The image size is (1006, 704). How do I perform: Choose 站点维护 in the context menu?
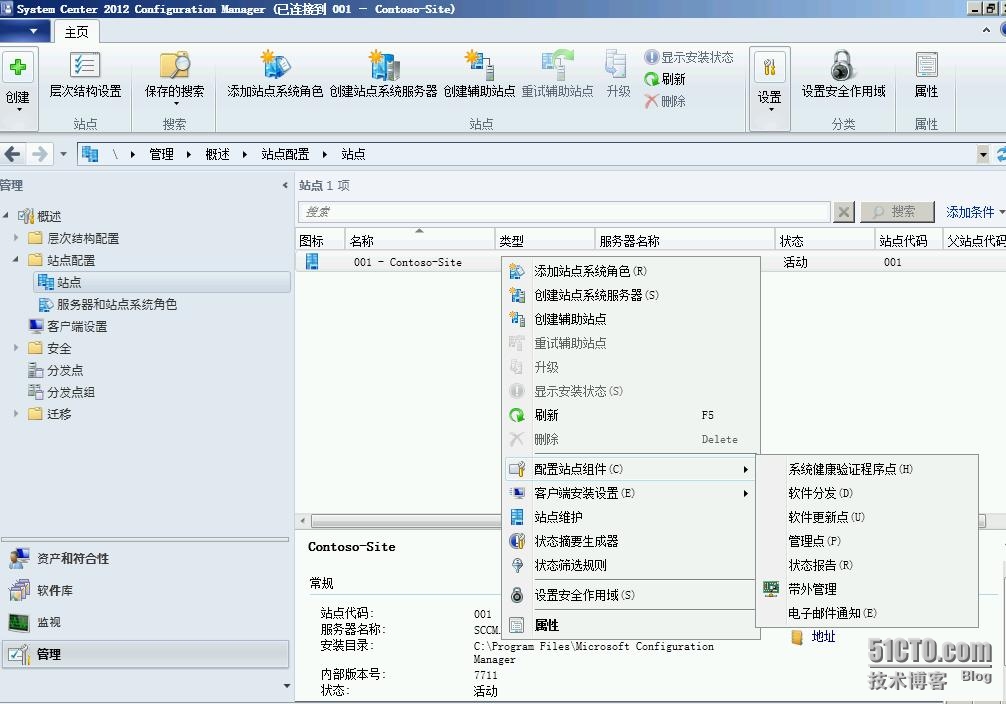(631, 517)
